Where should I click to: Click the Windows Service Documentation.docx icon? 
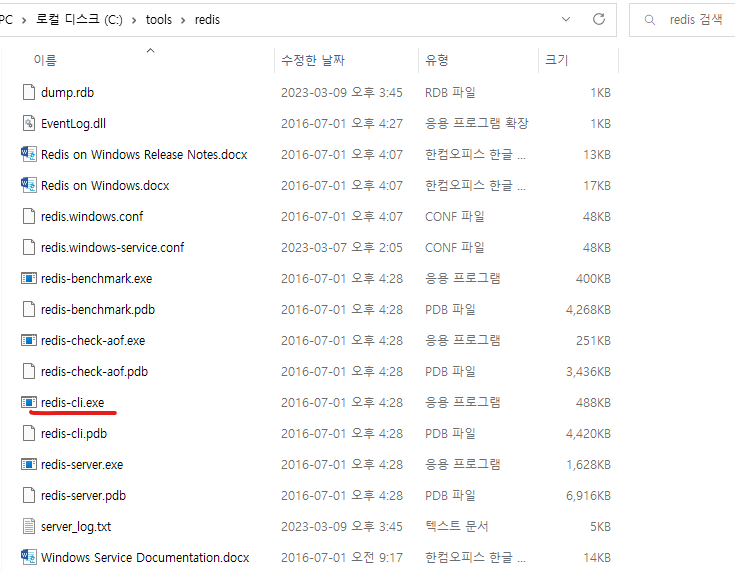point(29,557)
